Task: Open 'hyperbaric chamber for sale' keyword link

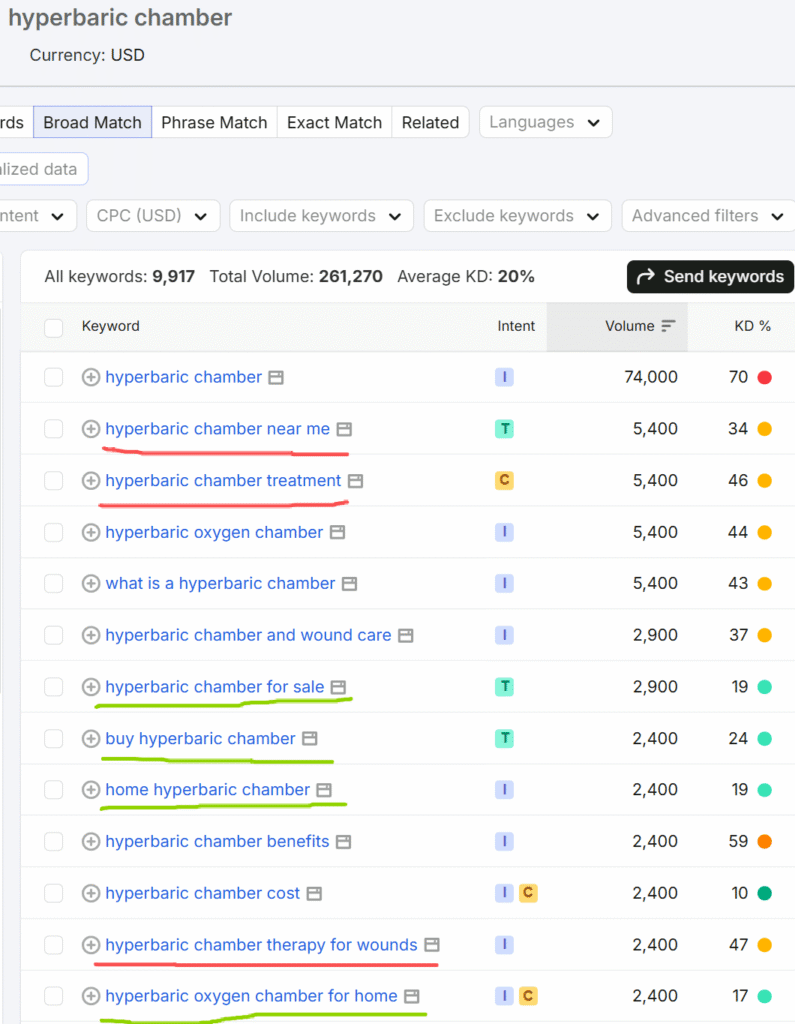Action: [215, 687]
